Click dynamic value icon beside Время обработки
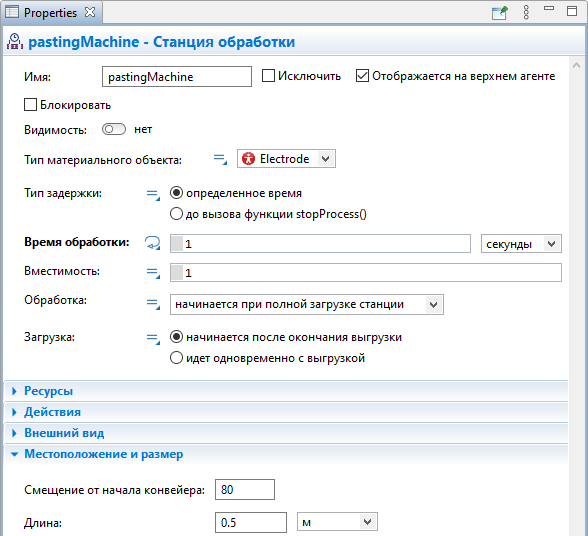588x536 pixels. [153, 243]
